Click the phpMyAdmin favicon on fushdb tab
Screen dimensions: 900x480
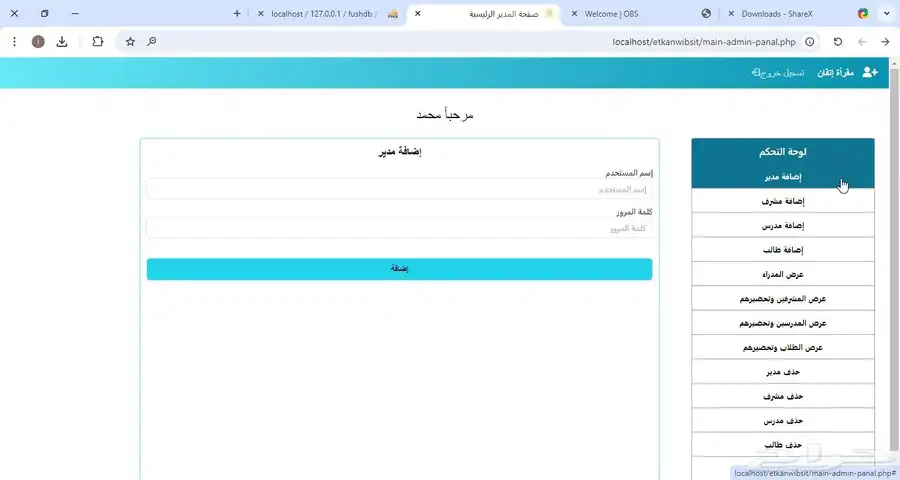(x=393, y=14)
